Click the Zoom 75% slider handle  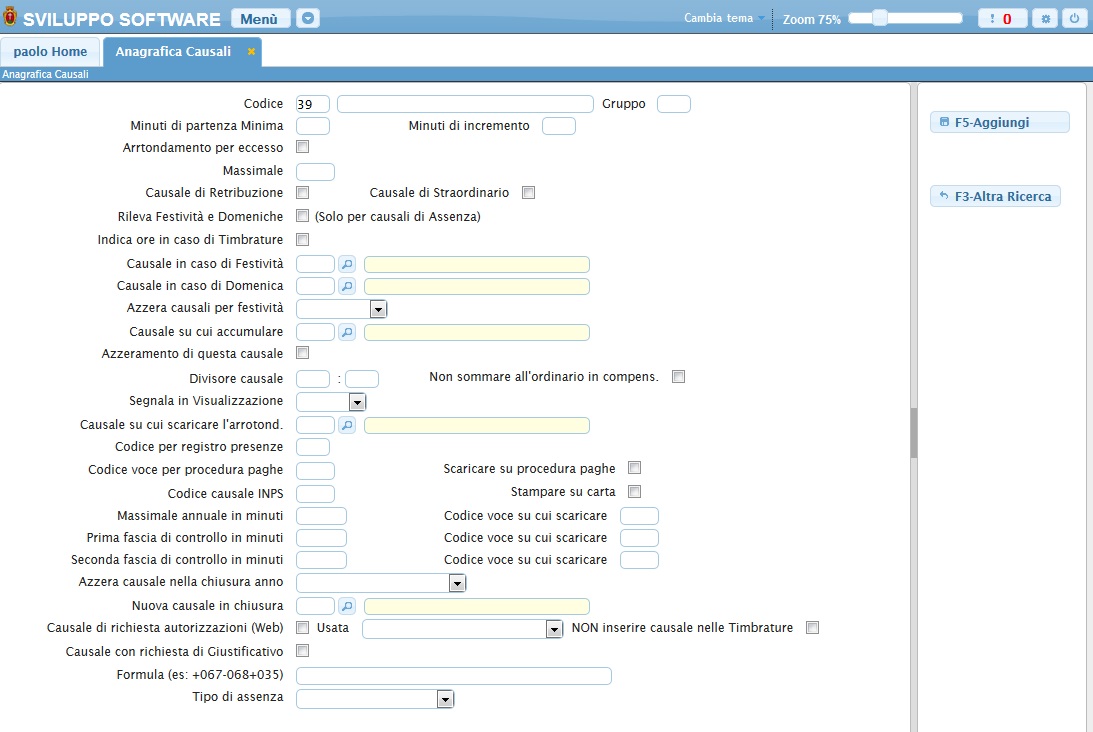[880, 18]
